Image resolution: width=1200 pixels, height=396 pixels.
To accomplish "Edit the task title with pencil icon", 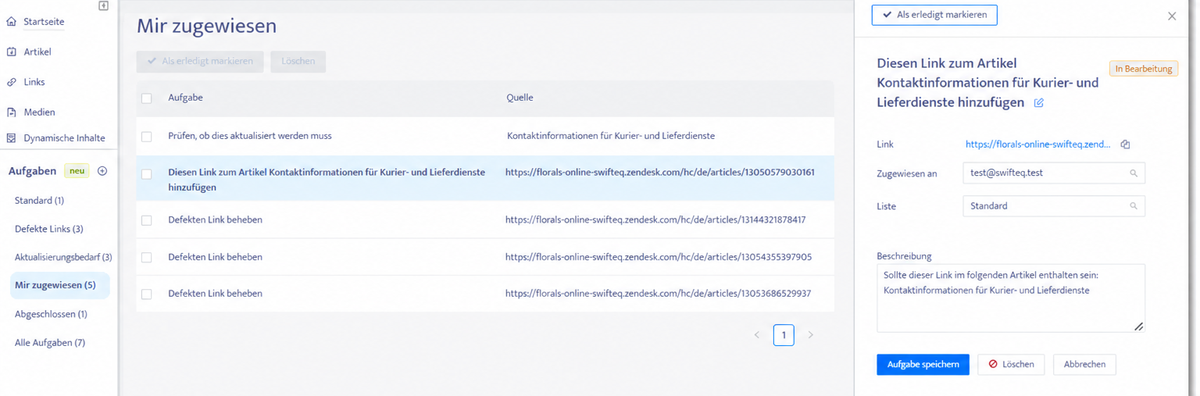I will (x=1038, y=103).
